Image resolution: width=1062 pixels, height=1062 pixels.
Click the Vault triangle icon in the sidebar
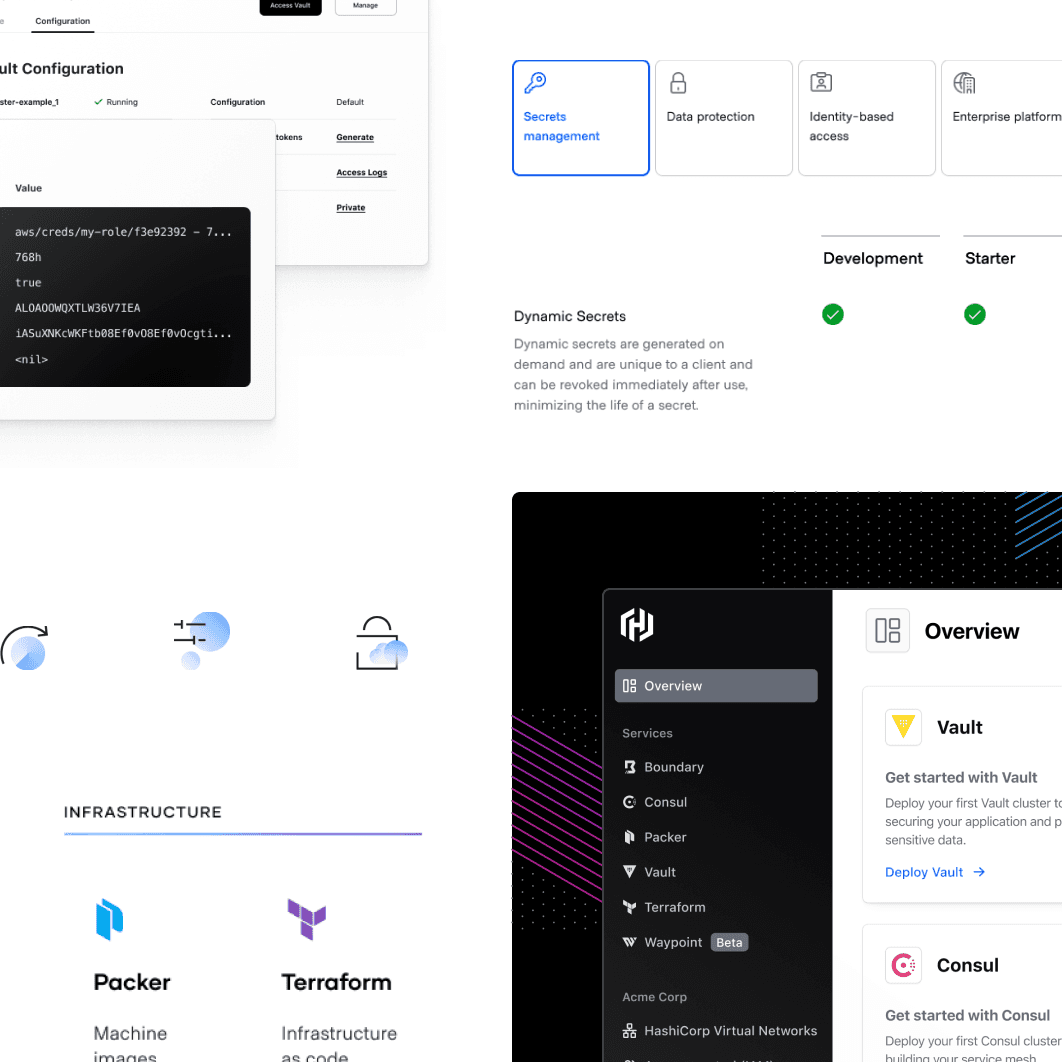[x=629, y=872]
